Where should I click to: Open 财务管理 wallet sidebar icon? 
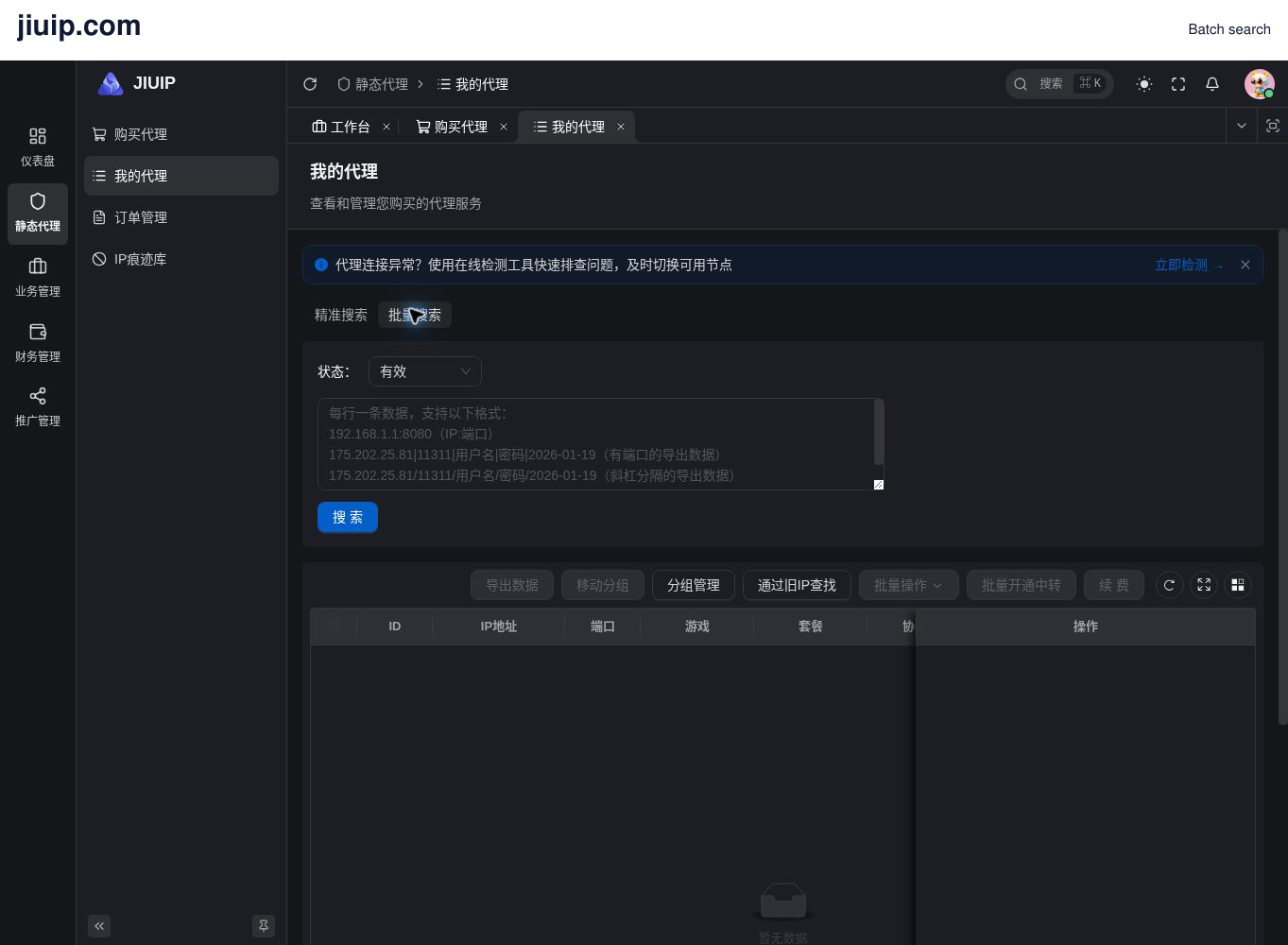pyautogui.click(x=38, y=343)
